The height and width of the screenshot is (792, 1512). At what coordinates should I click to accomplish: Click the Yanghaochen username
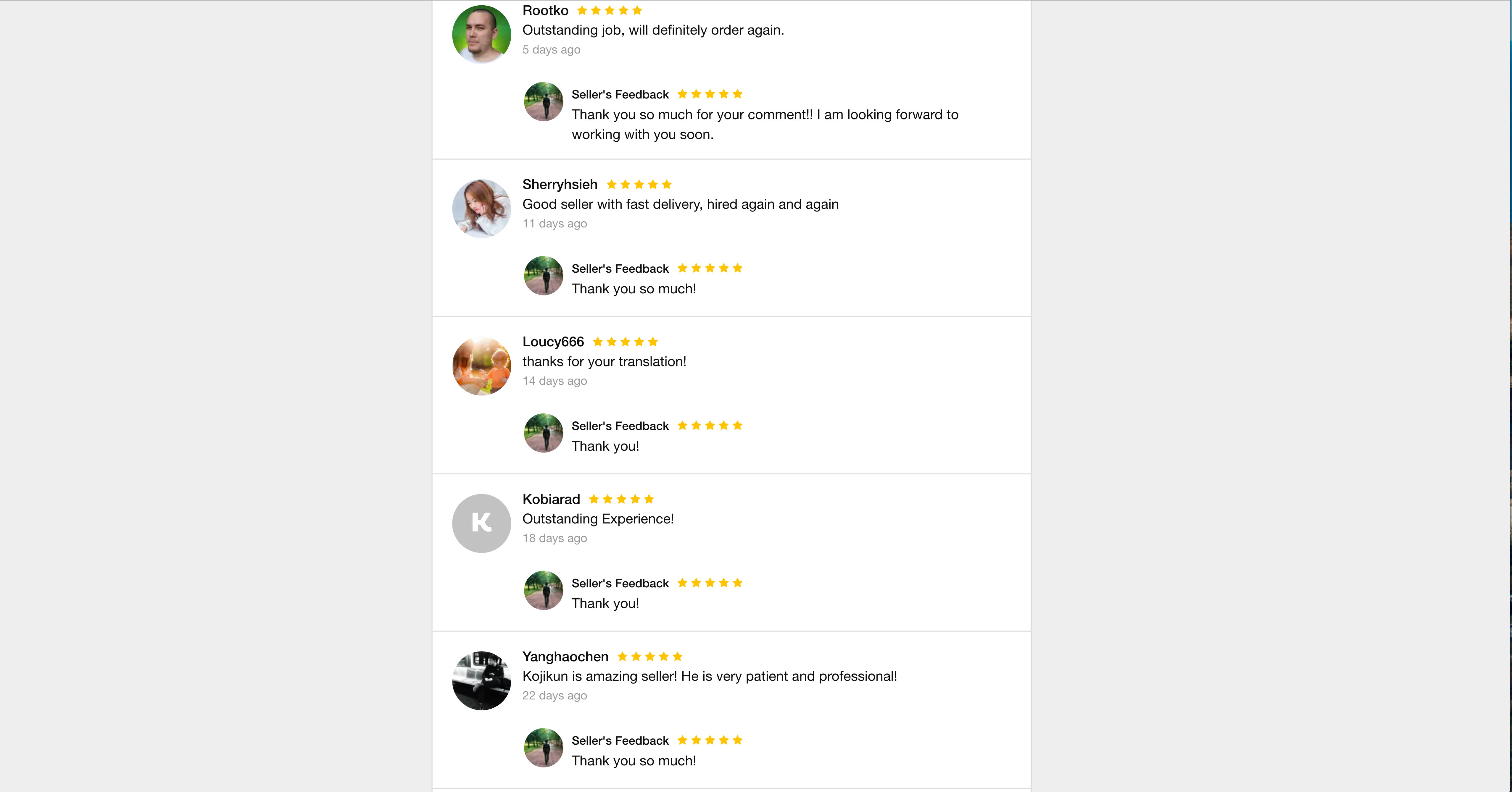point(565,657)
